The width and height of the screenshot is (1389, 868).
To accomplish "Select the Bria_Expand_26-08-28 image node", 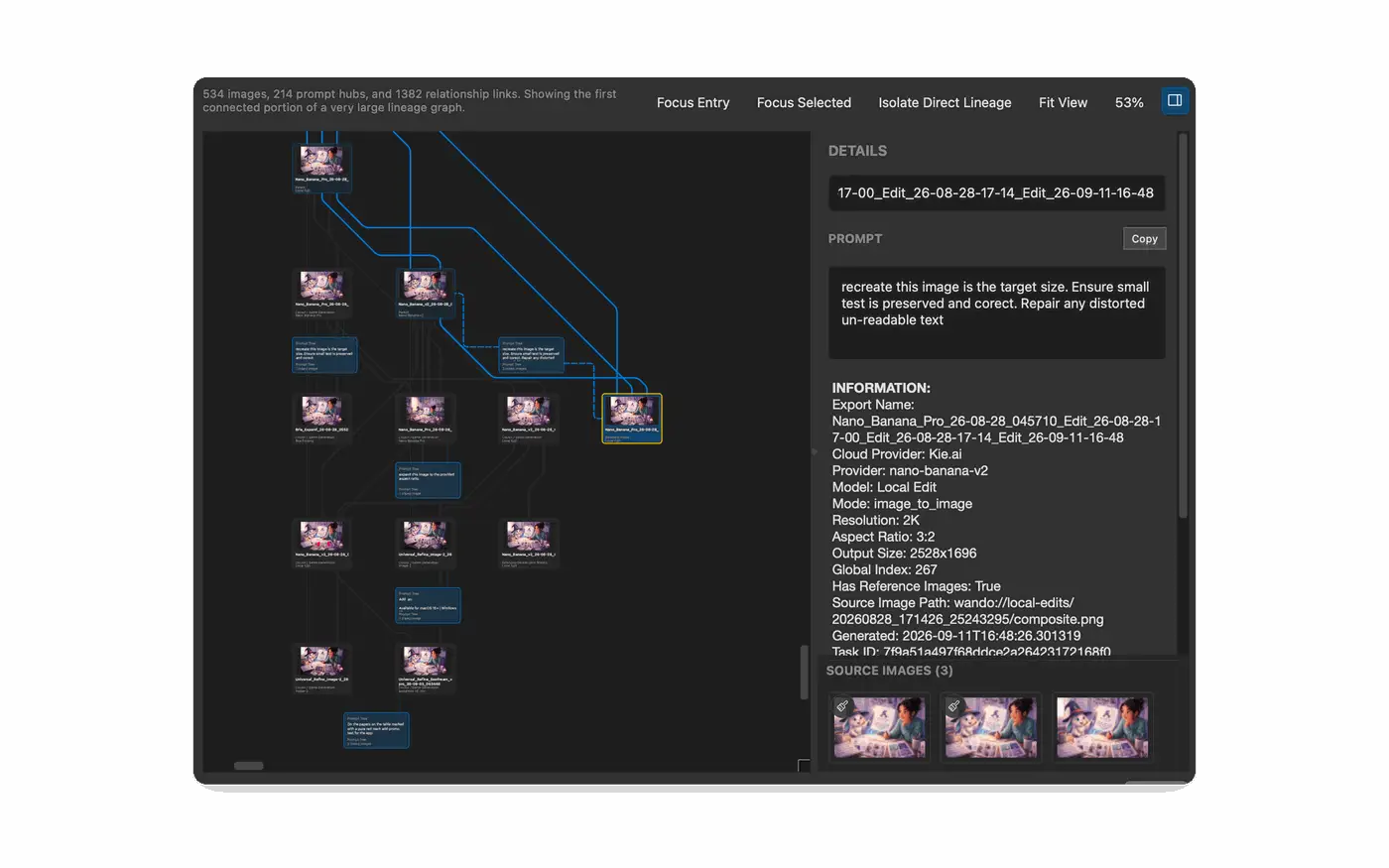I will [321, 418].
